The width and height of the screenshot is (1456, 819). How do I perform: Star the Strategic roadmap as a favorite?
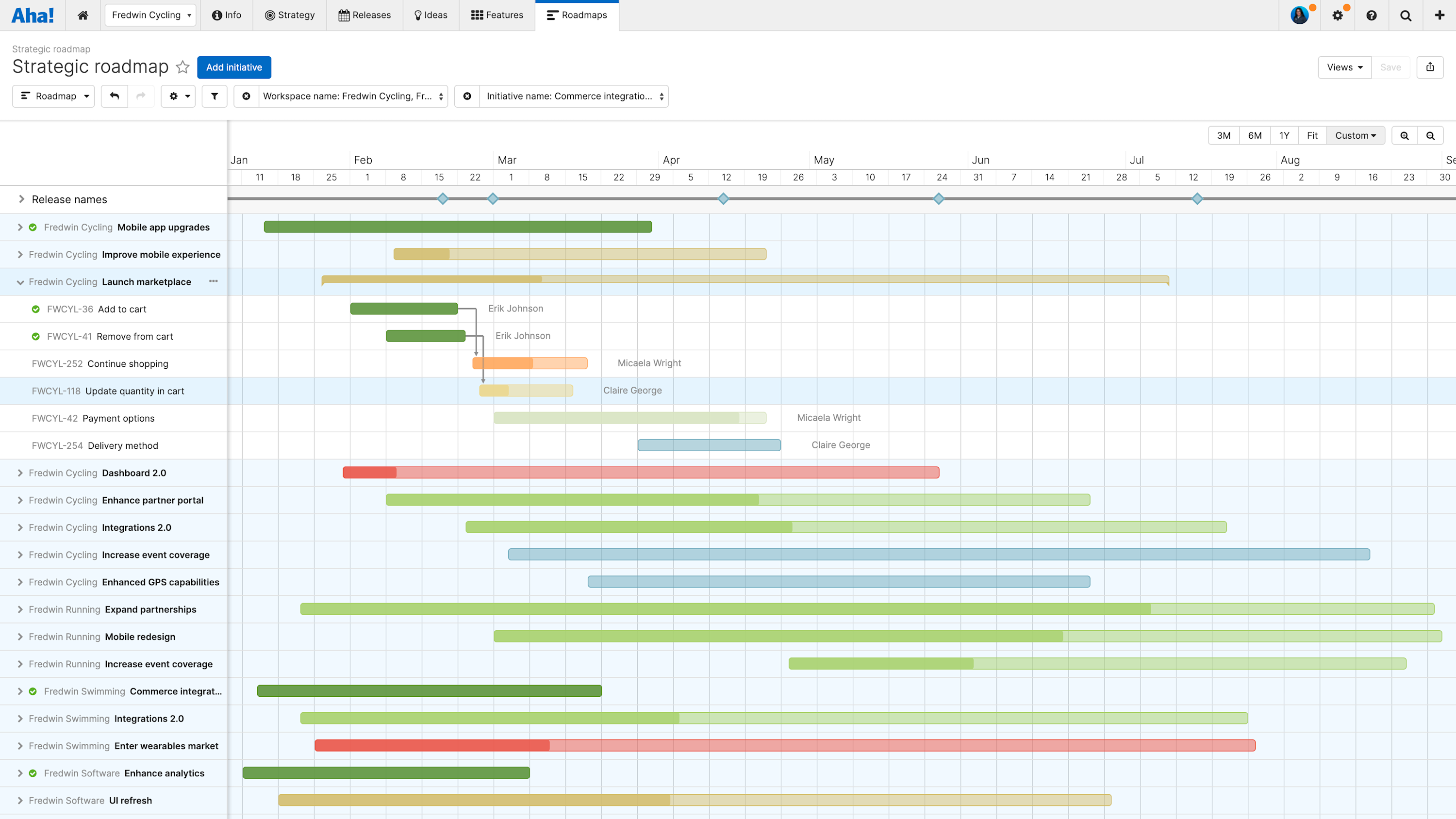(x=182, y=67)
